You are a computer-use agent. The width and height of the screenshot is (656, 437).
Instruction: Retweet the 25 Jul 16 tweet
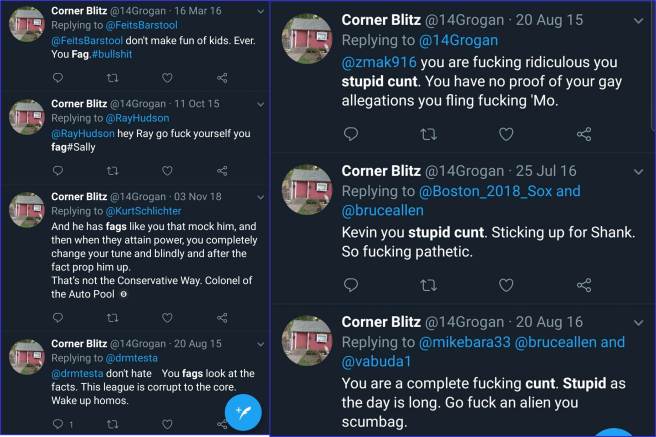pos(428,285)
